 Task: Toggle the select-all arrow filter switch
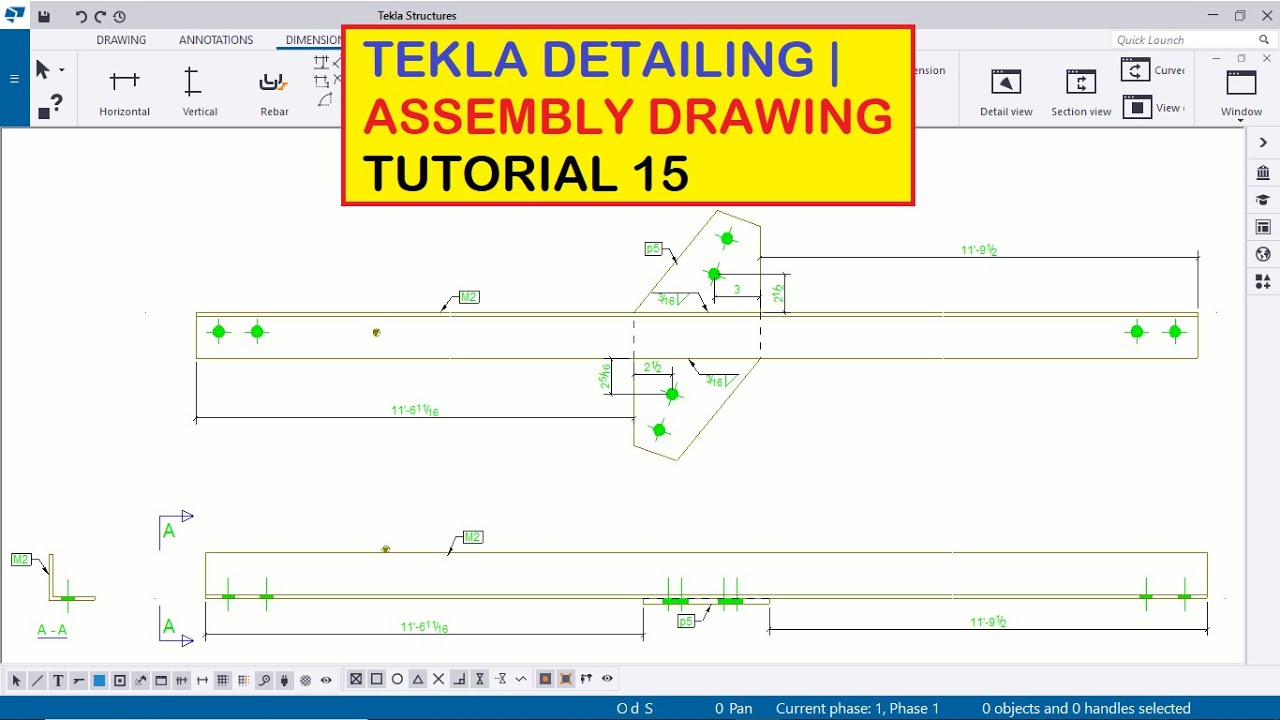tap(16, 680)
